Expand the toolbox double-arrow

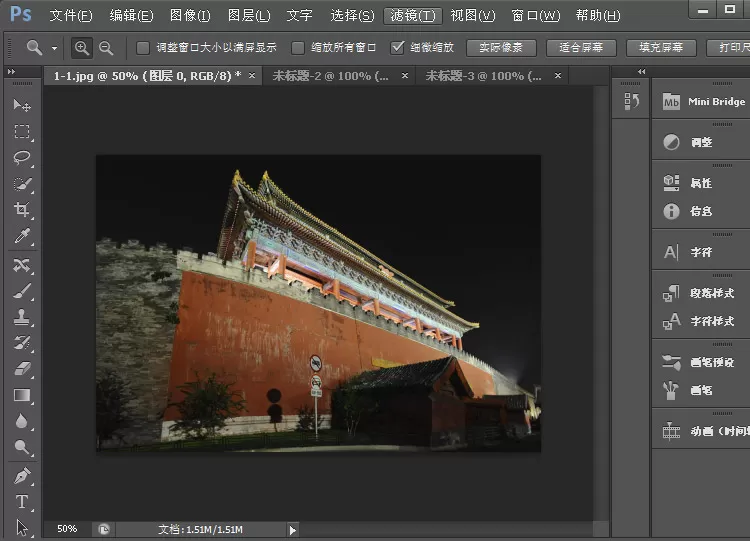click(11, 72)
